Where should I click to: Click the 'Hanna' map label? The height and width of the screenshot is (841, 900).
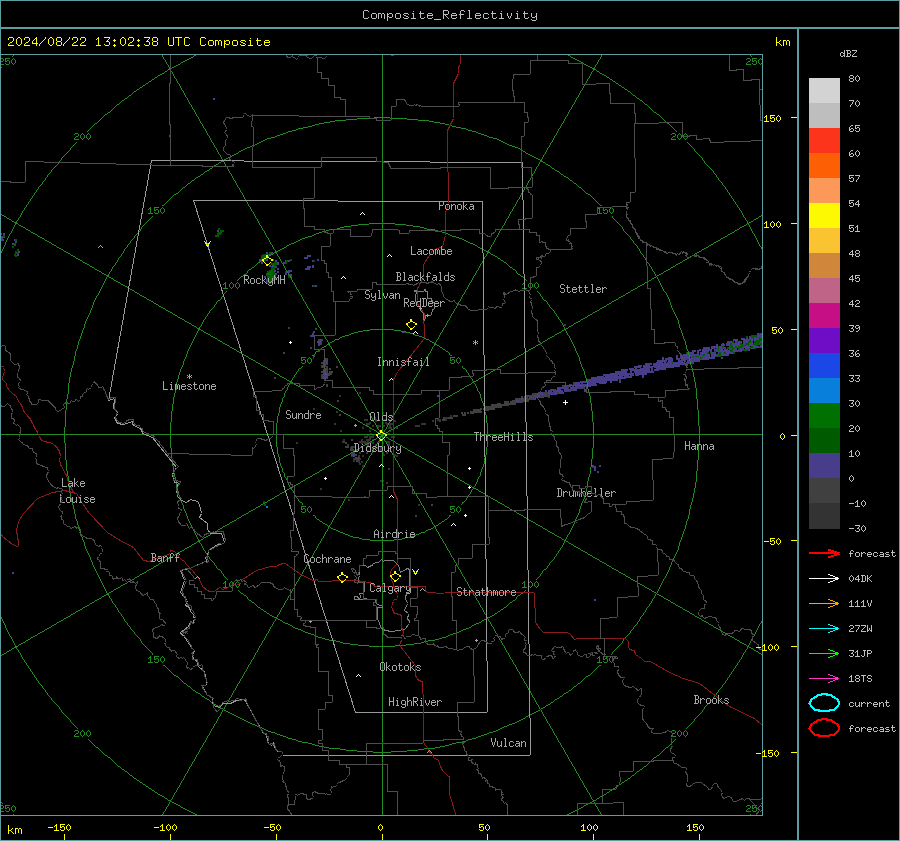[699, 446]
